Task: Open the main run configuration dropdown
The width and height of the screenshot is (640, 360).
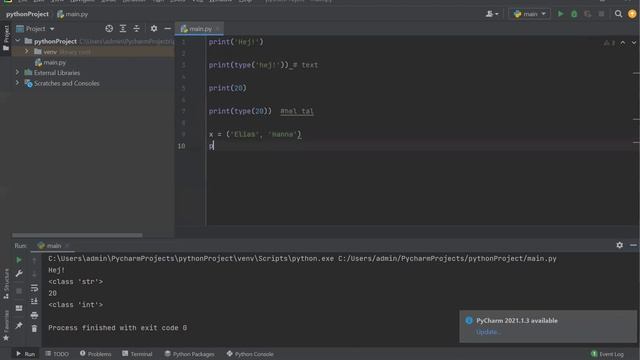Action: 530,14
